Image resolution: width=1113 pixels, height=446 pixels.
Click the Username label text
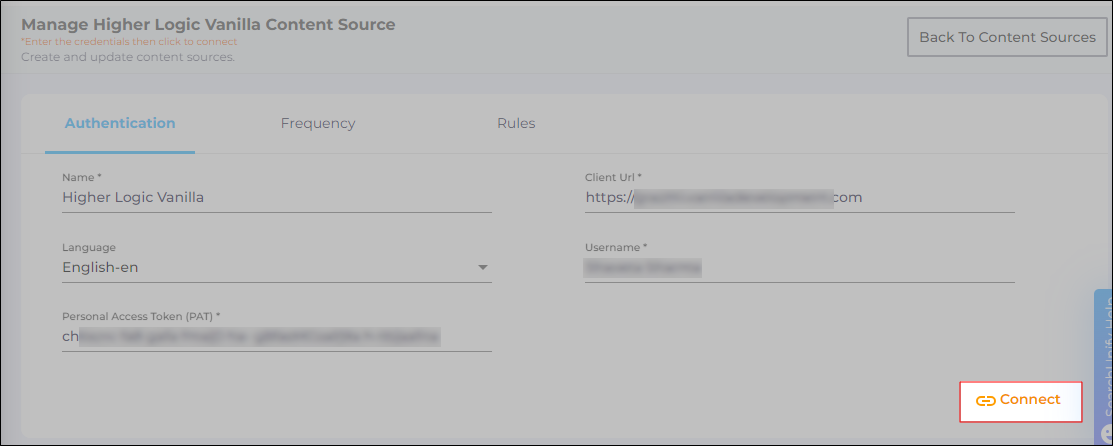[x=616, y=247]
